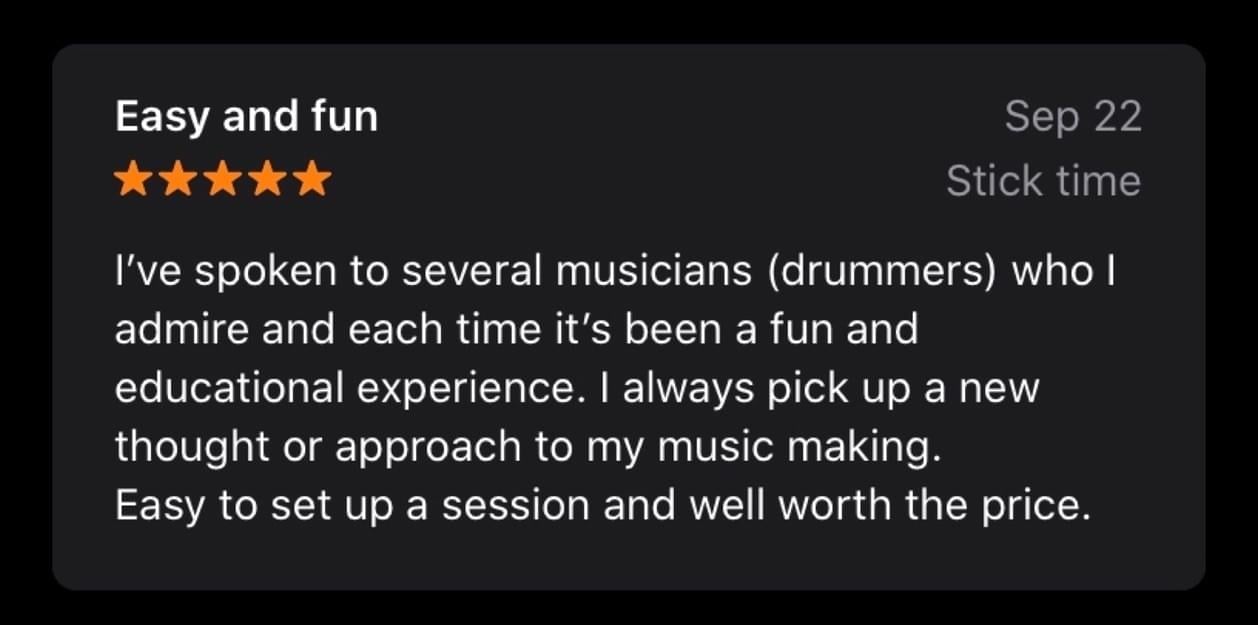Screen dimensions: 1258x625
Task: Open the 'Easy and fun' review title
Action: tap(247, 118)
